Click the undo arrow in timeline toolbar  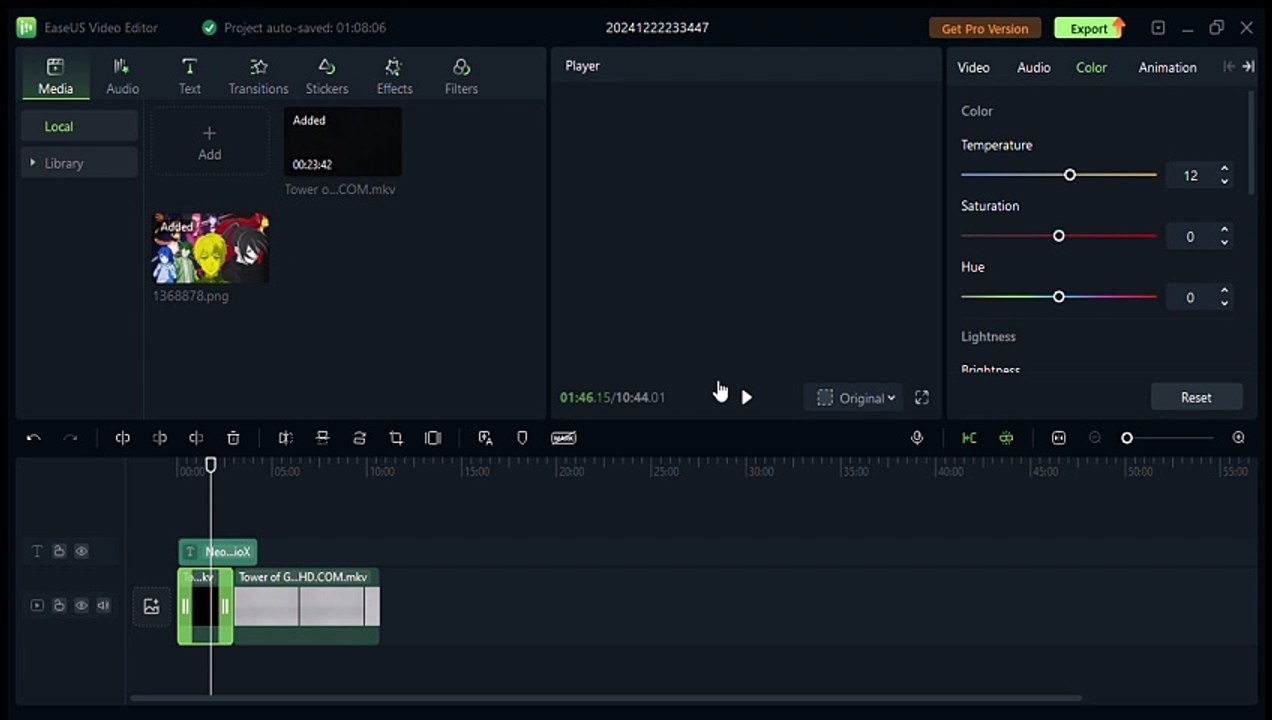click(x=33, y=438)
